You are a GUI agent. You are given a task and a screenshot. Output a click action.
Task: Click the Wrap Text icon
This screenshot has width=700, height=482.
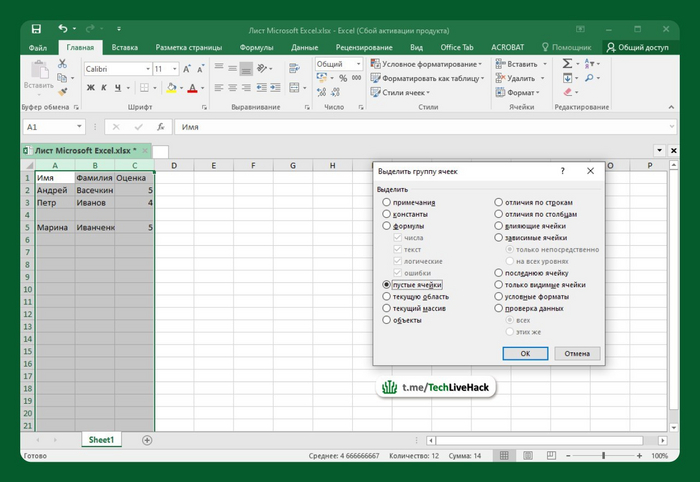pyautogui.click(x=294, y=68)
